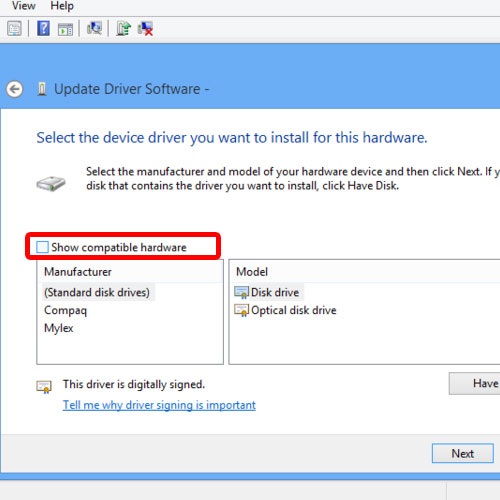This screenshot has height=500, width=500.
Task: Check the Show compatible hardware checkbox
Action: coord(42,247)
